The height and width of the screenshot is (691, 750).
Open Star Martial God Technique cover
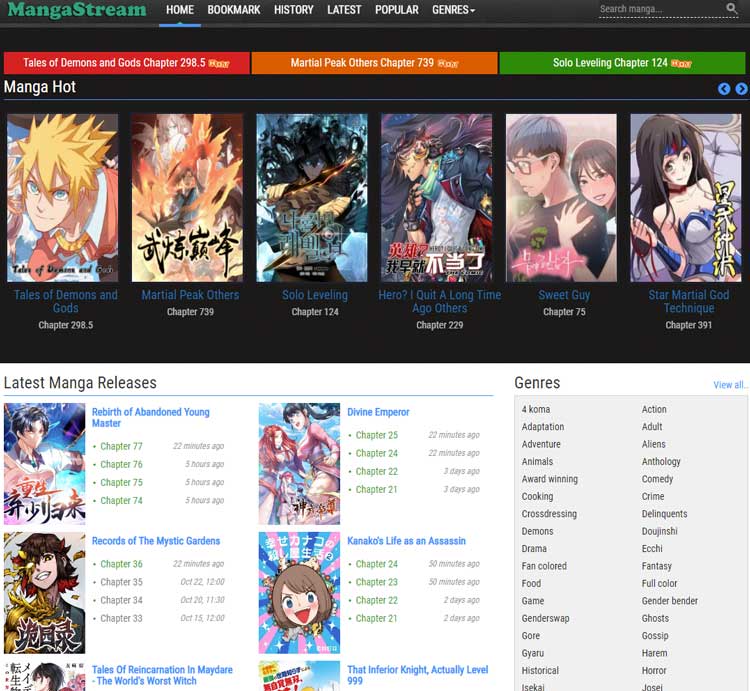click(686, 197)
